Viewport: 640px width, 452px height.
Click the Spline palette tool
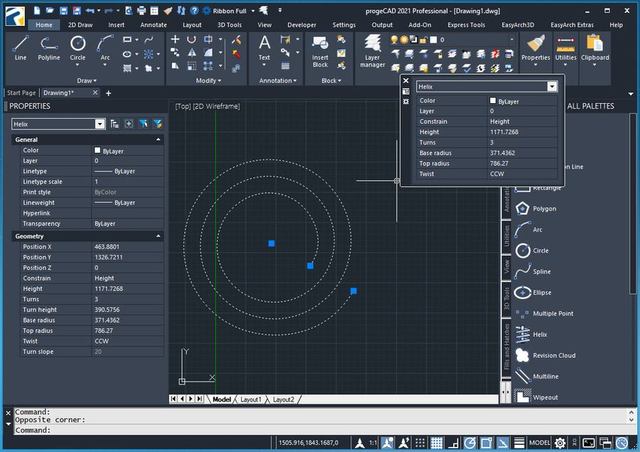(x=541, y=271)
